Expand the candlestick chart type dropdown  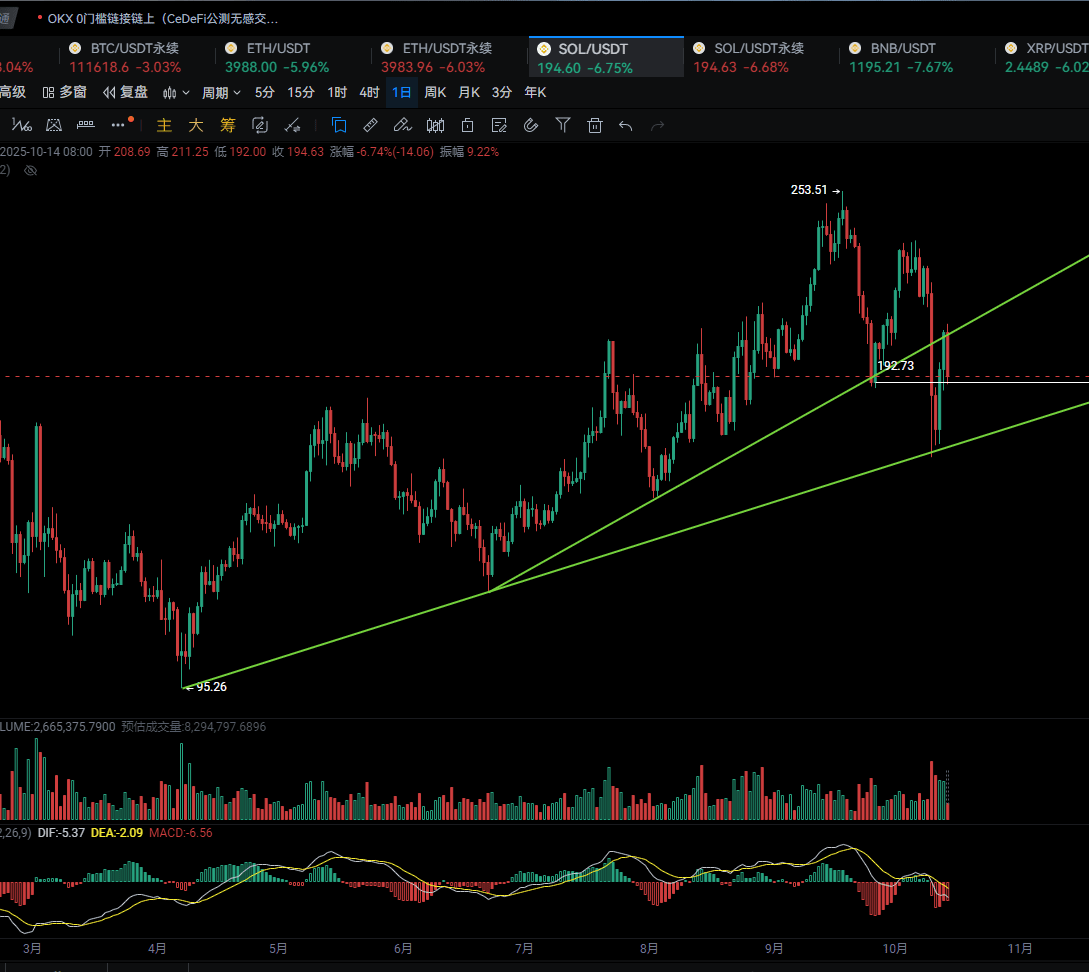[176, 93]
